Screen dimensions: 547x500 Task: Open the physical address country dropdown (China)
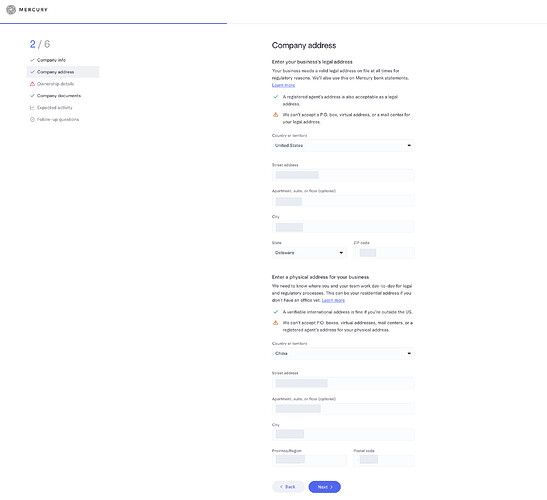pos(343,353)
